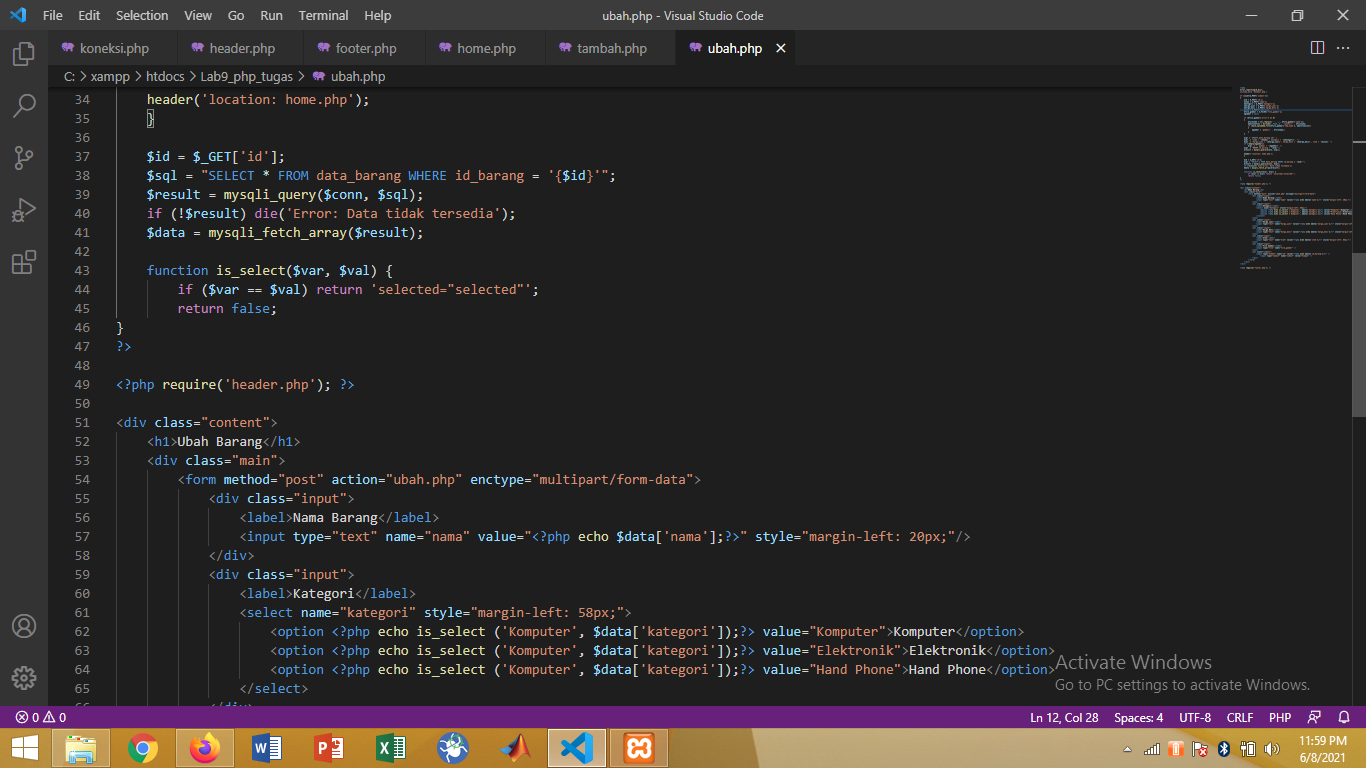Open the Edit menu
1366x768 pixels.
(89, 15)
